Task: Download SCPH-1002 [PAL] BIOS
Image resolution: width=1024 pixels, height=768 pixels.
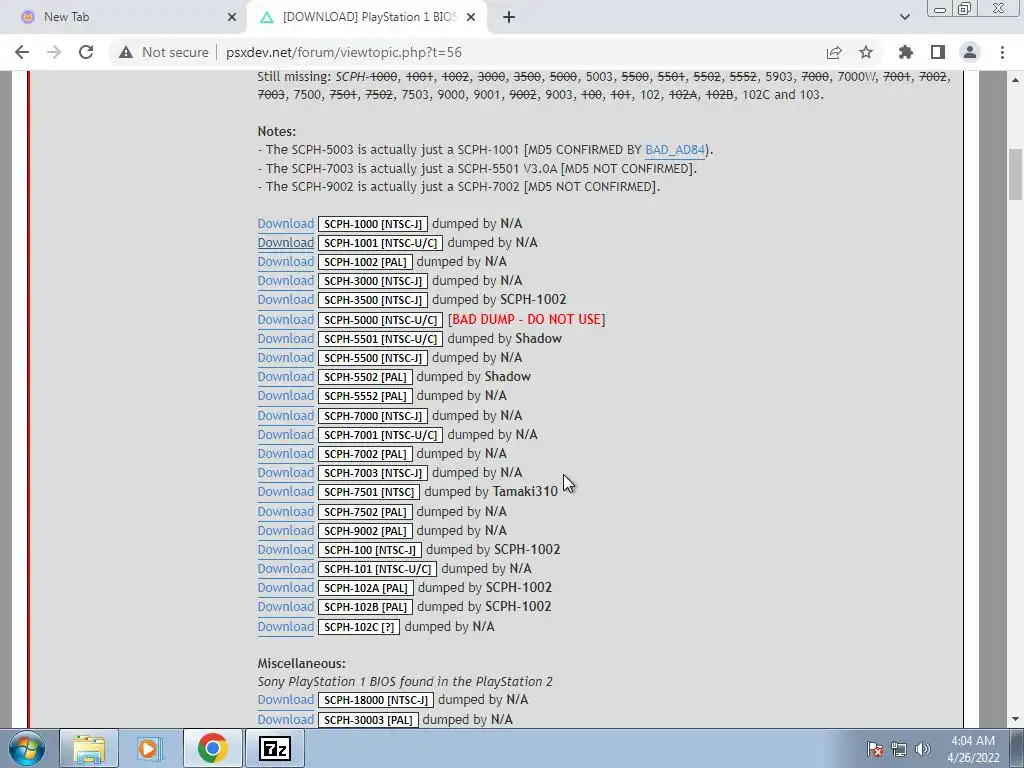Action: pyautogui.click(x=285, y=262)
